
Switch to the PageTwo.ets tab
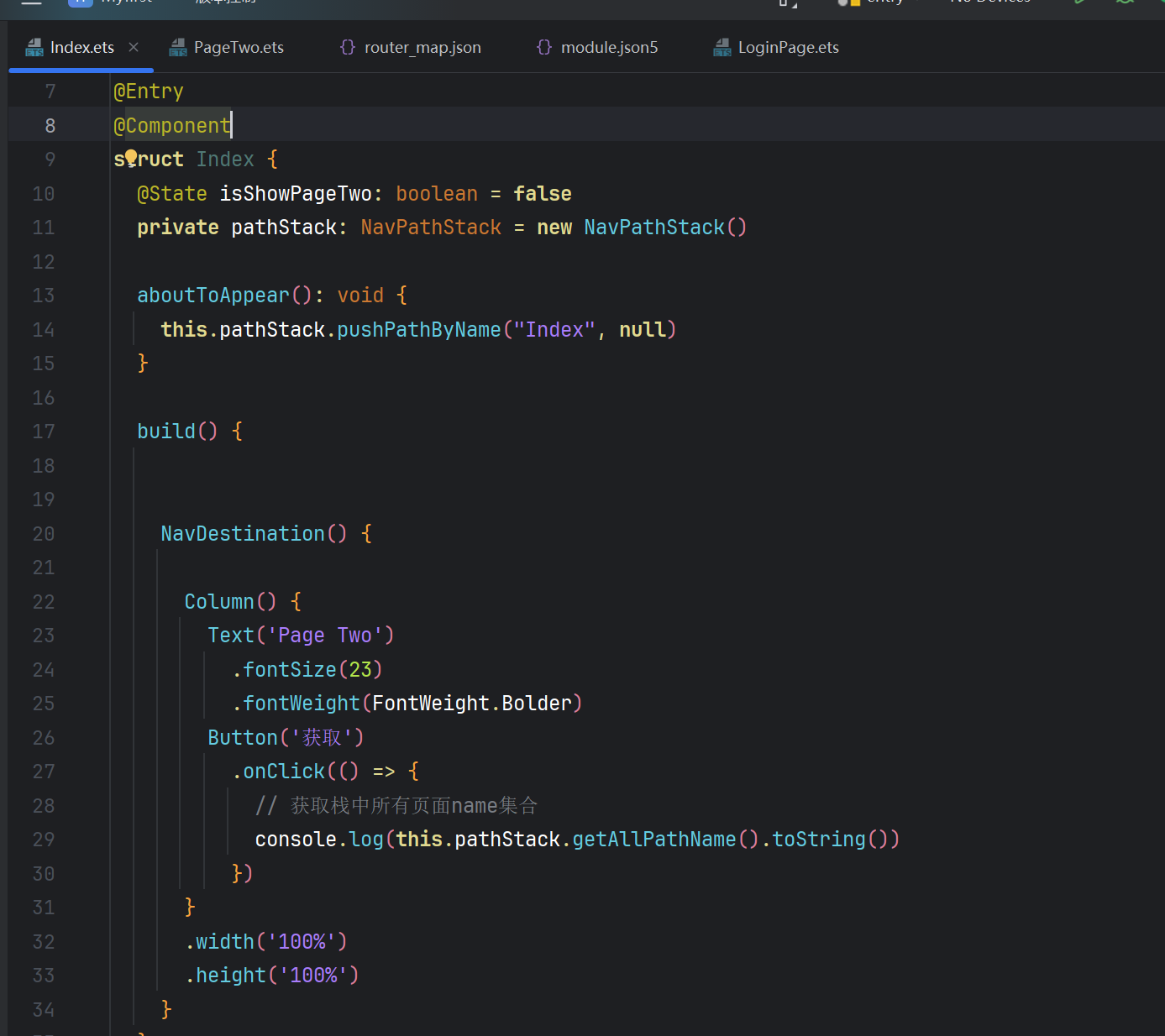click(x=239, y=48)
